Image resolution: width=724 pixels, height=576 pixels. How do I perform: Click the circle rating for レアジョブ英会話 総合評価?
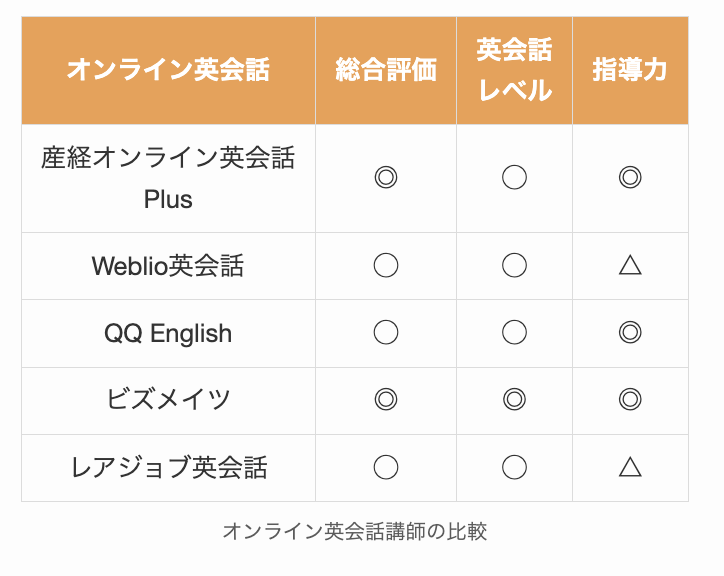(386, 467)
